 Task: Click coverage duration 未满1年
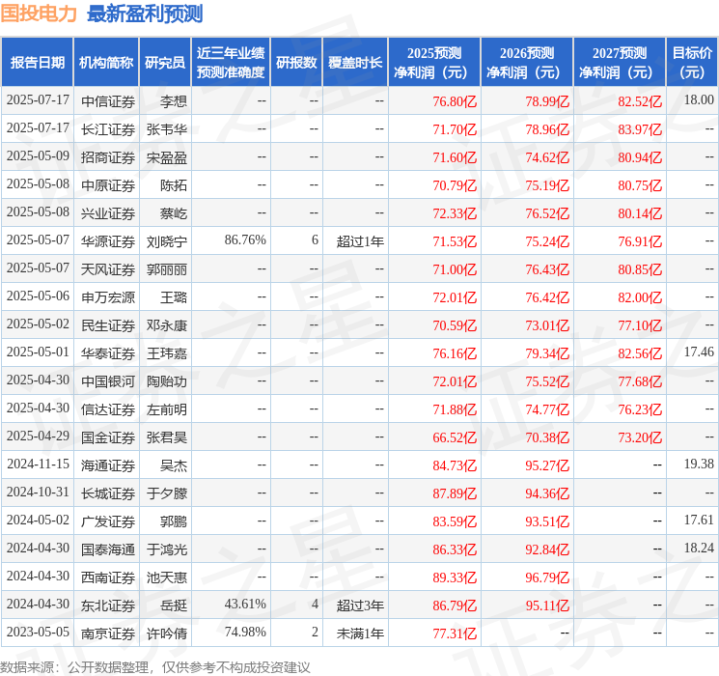coord(360,633)
